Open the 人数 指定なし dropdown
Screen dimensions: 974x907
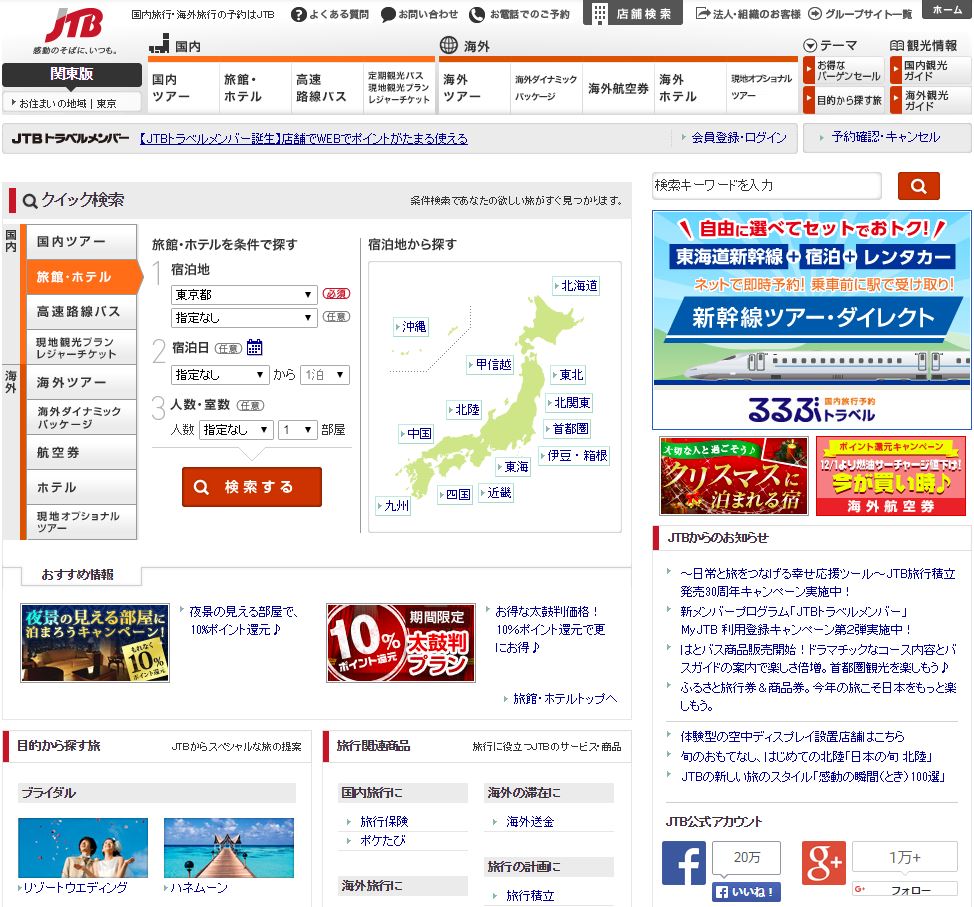click(x=236, y=429)
